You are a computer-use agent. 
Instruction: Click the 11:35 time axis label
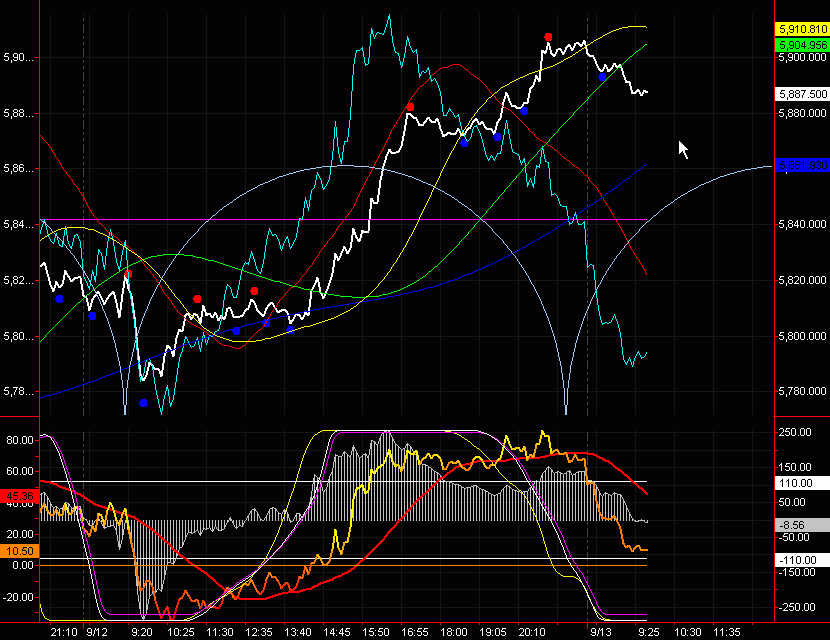point(727,633)
